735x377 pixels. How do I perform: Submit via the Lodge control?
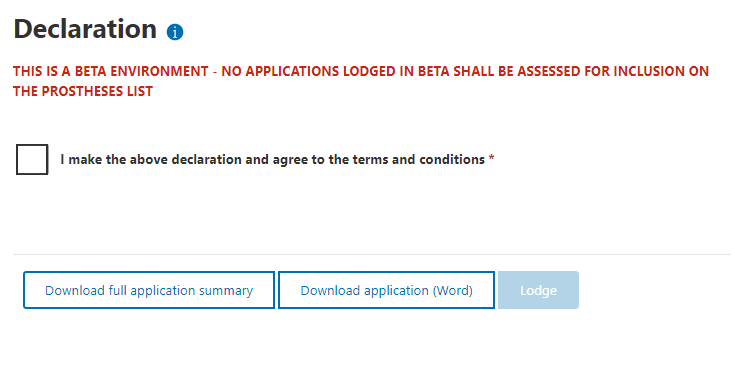[x=538, y=290]
